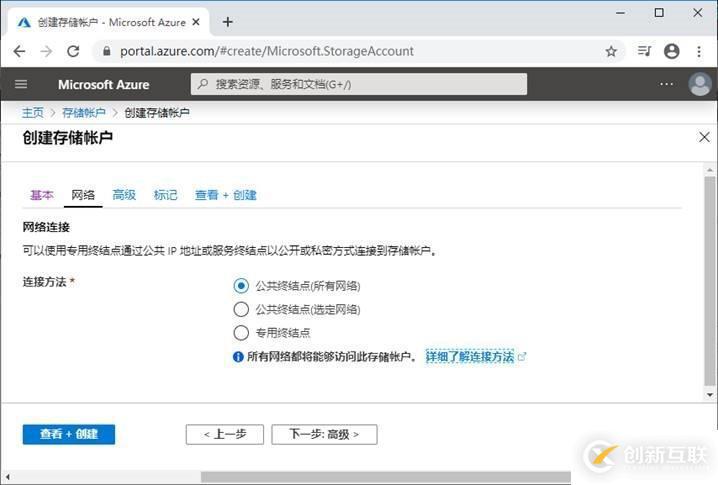Click the lock icon in the address bar
The width and height of the screenshot is (718, 485).
tap(107, 51)
